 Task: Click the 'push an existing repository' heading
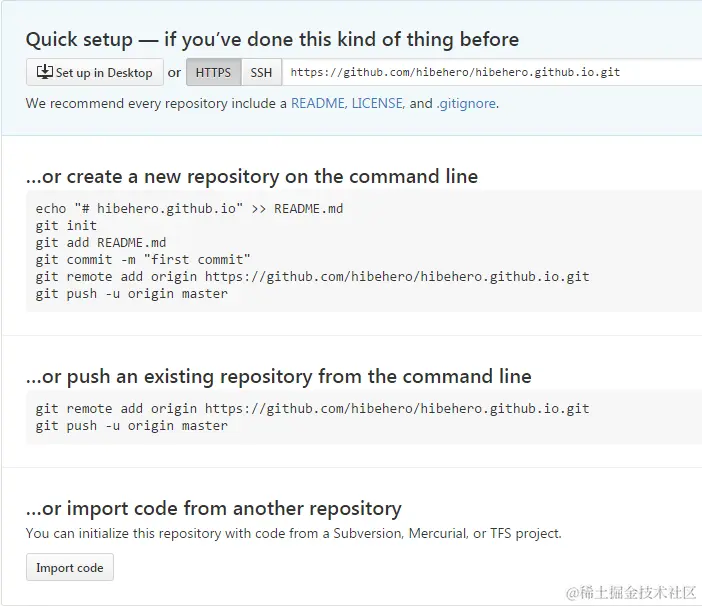point(279,376)
